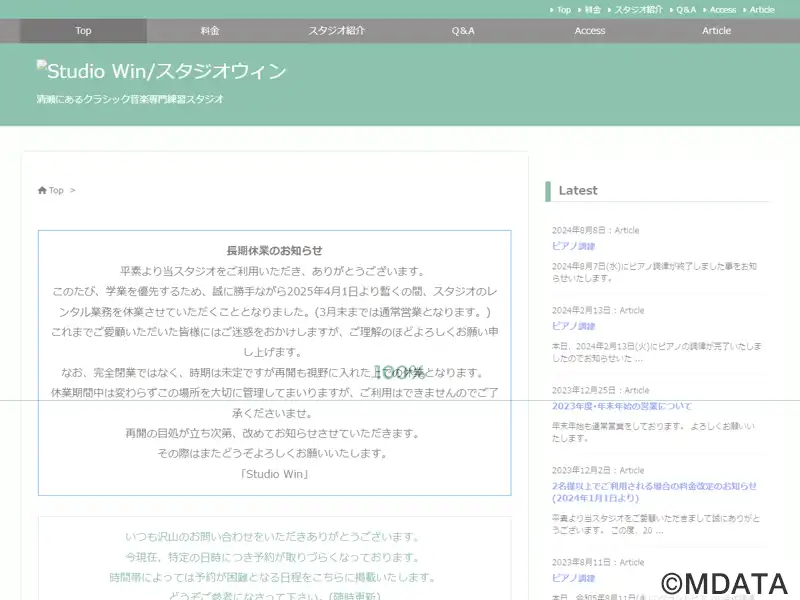Open the 2名様以上でご利用される場合の料金改定 post
800x600 pixels.
[654, 492]
